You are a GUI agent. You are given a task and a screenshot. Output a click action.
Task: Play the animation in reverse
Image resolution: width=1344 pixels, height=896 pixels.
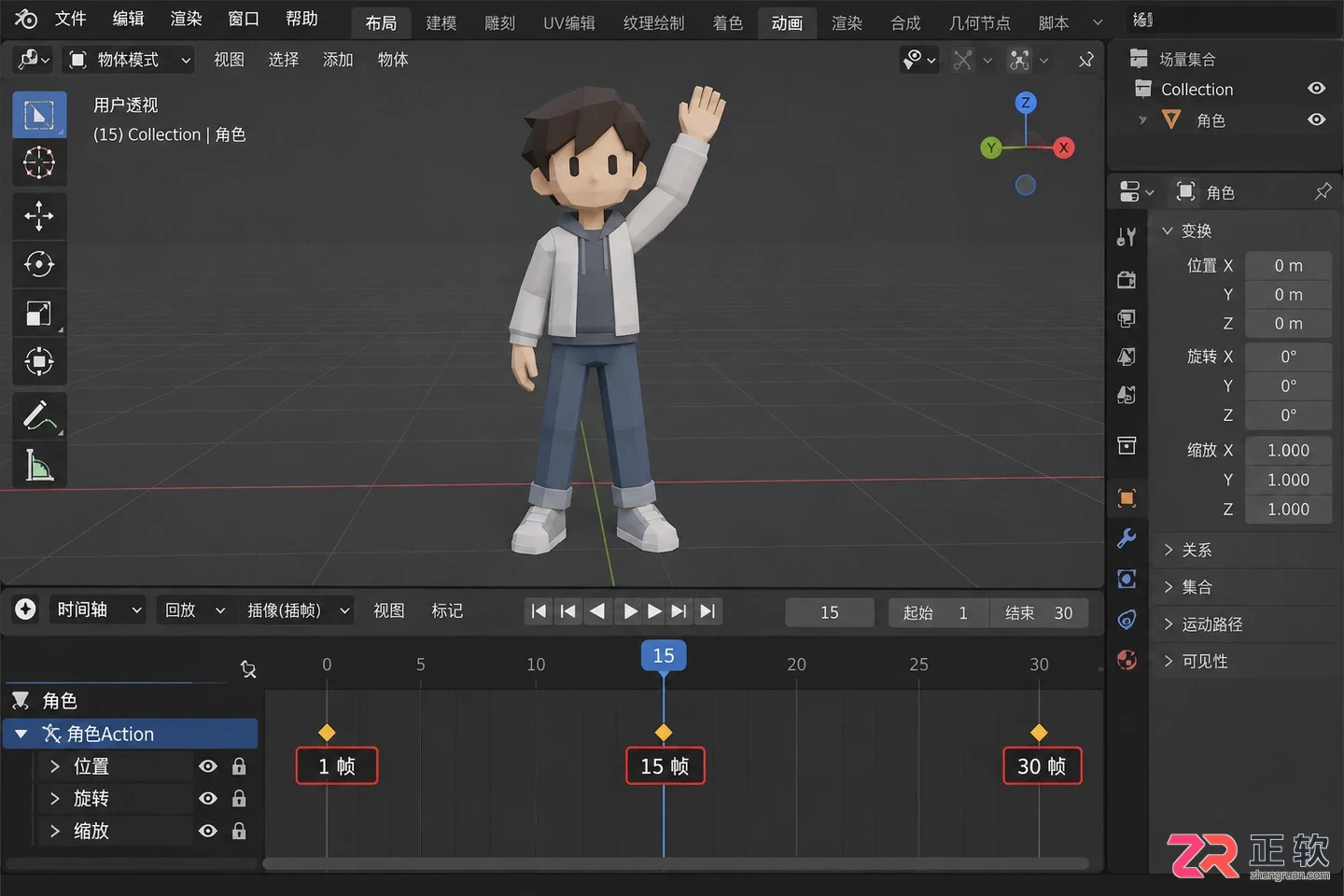(598, 611)
